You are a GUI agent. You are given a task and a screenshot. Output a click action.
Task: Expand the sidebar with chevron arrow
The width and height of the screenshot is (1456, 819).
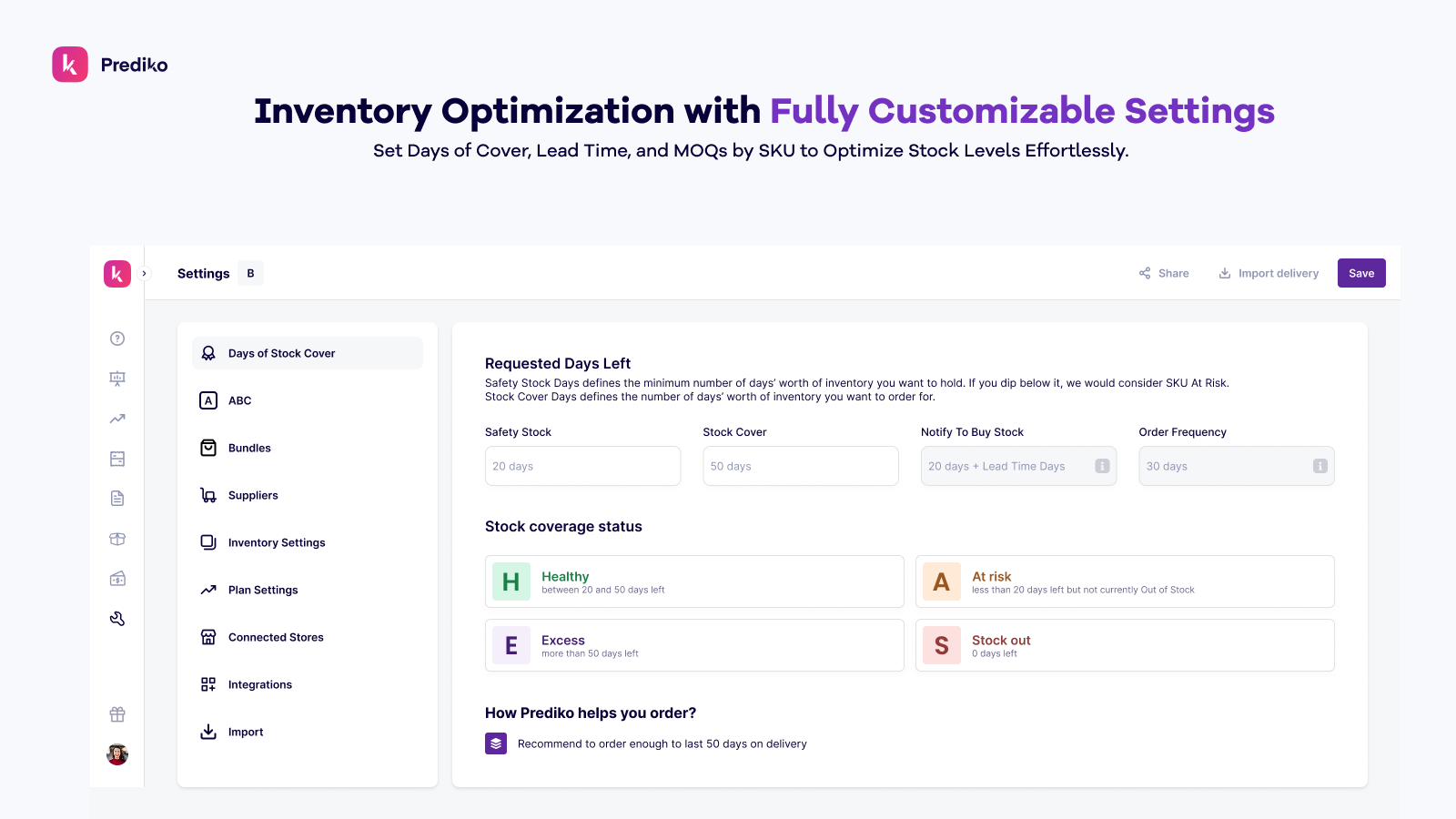[144, 273]
